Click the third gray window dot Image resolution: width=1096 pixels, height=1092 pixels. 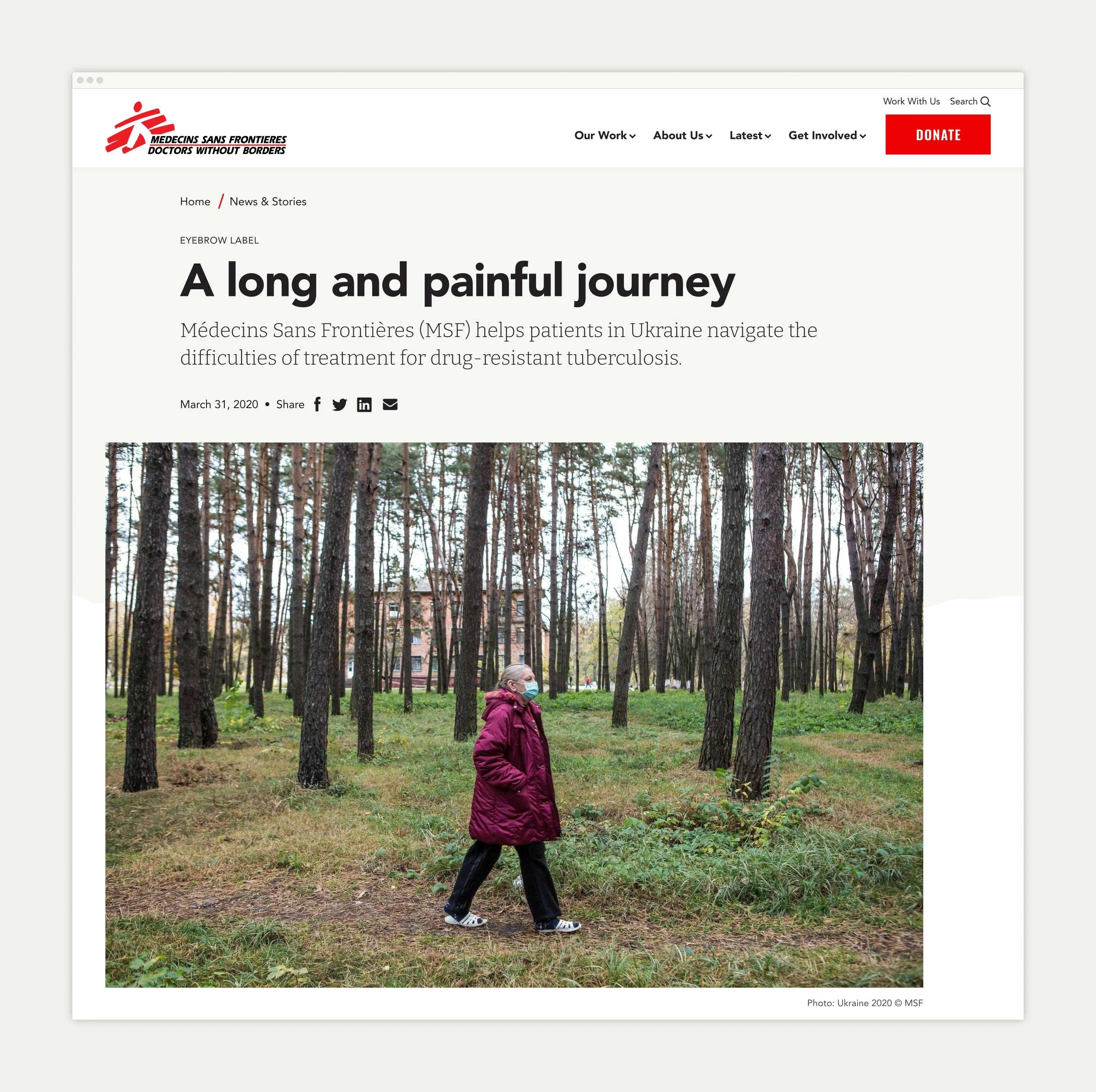click(x=100, y=80)
